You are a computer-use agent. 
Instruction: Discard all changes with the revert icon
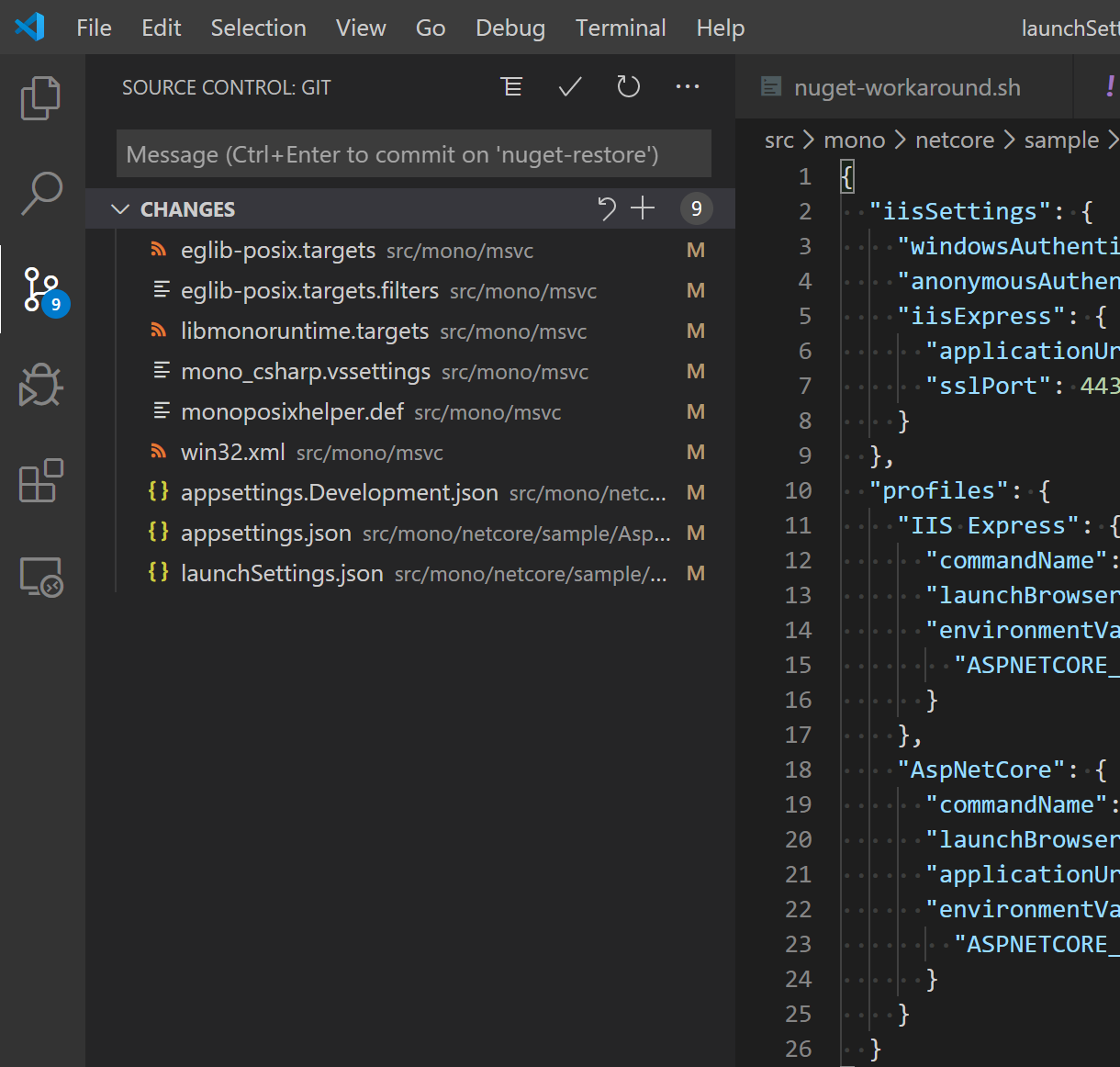point(606,208)
